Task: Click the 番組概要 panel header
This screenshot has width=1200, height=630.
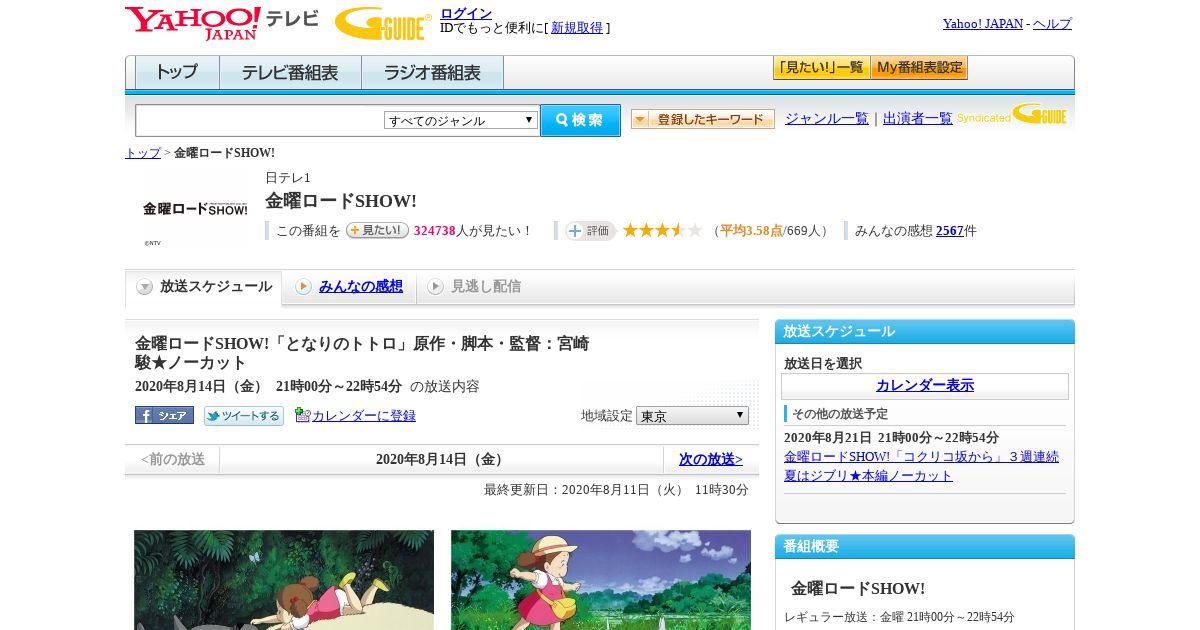Action: coord(925,547)
